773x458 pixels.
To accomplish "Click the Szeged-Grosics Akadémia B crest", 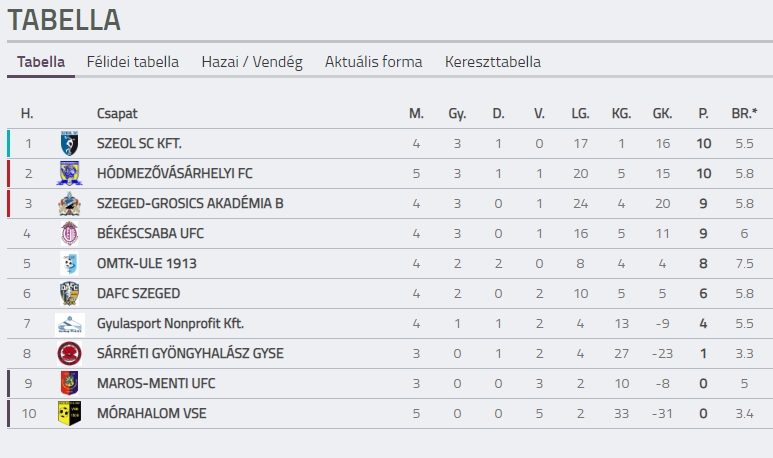I will pyautogui.click(x=68, y=203).
